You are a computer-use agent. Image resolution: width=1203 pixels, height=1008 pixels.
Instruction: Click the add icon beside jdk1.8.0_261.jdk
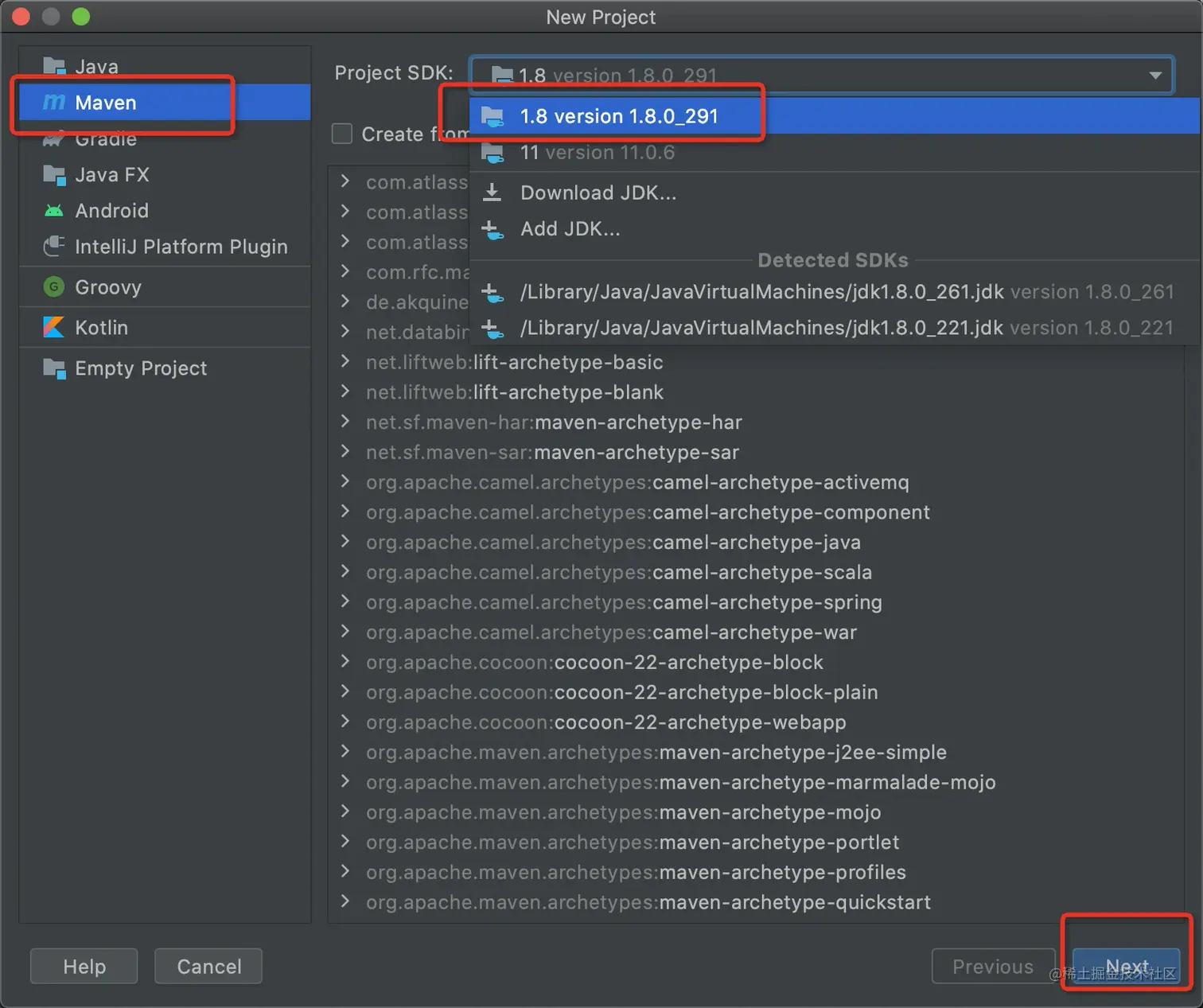coord(492,293)
